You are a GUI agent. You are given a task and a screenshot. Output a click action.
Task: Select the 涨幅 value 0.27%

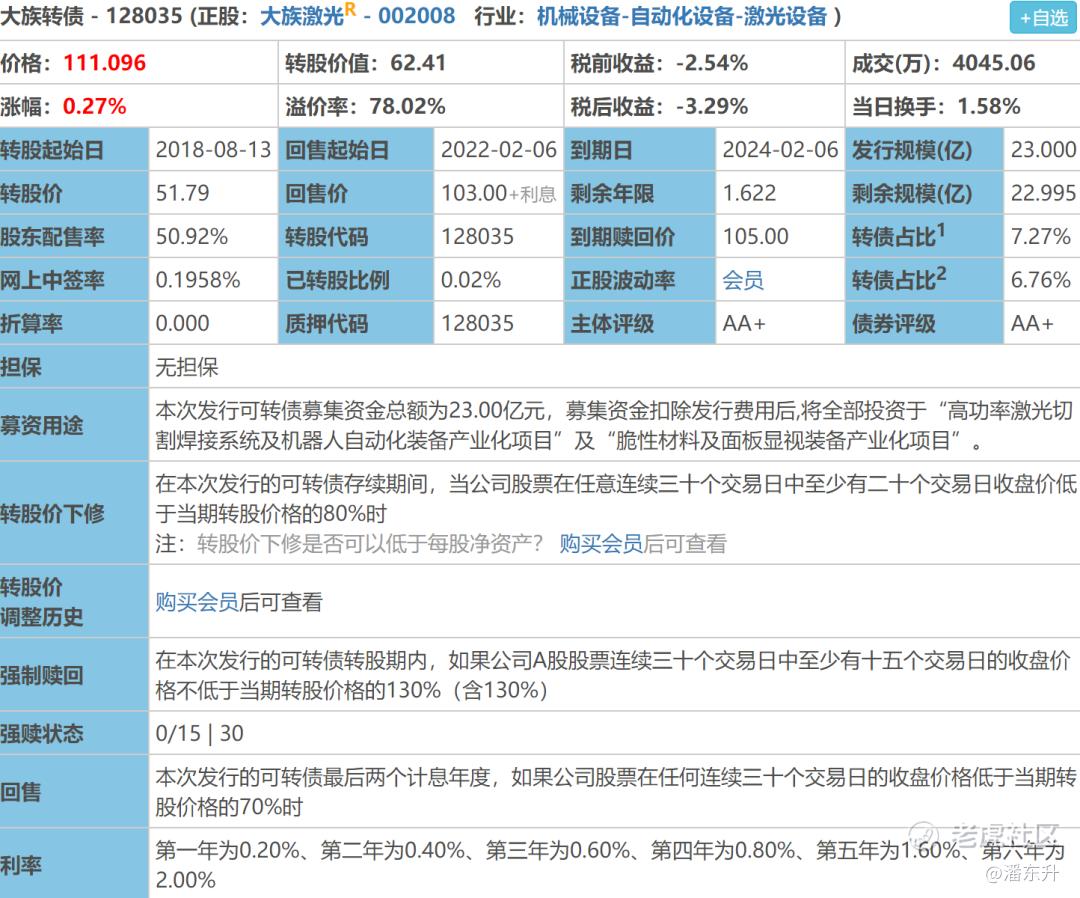pos(94,106)
